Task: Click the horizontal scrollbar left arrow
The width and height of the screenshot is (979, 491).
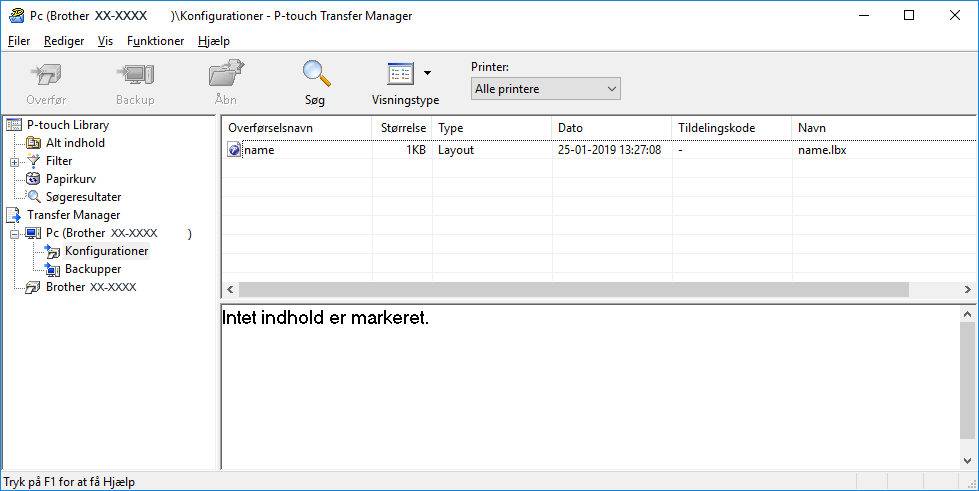Action: click(x=230, y=289)
